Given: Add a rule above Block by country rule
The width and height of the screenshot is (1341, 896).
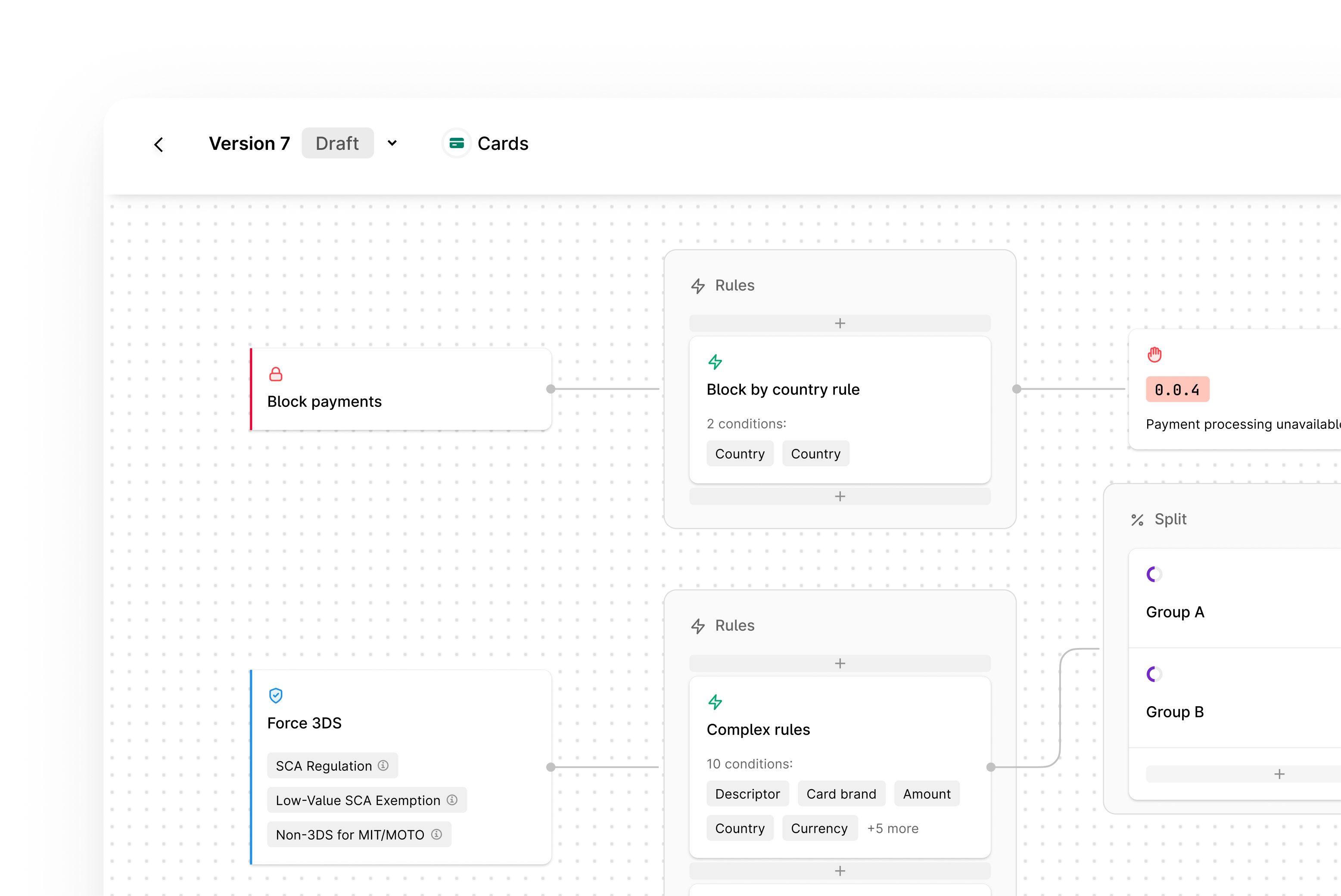Looking at the screenshot, I should click(x=840, y=323).
